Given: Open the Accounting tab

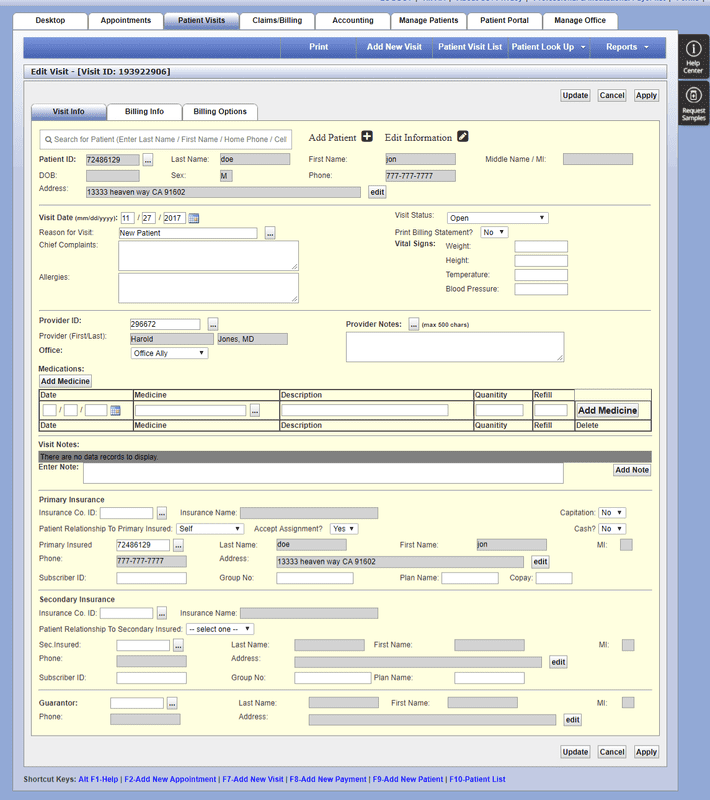Looking at the screenshot, I should (353, 21).
